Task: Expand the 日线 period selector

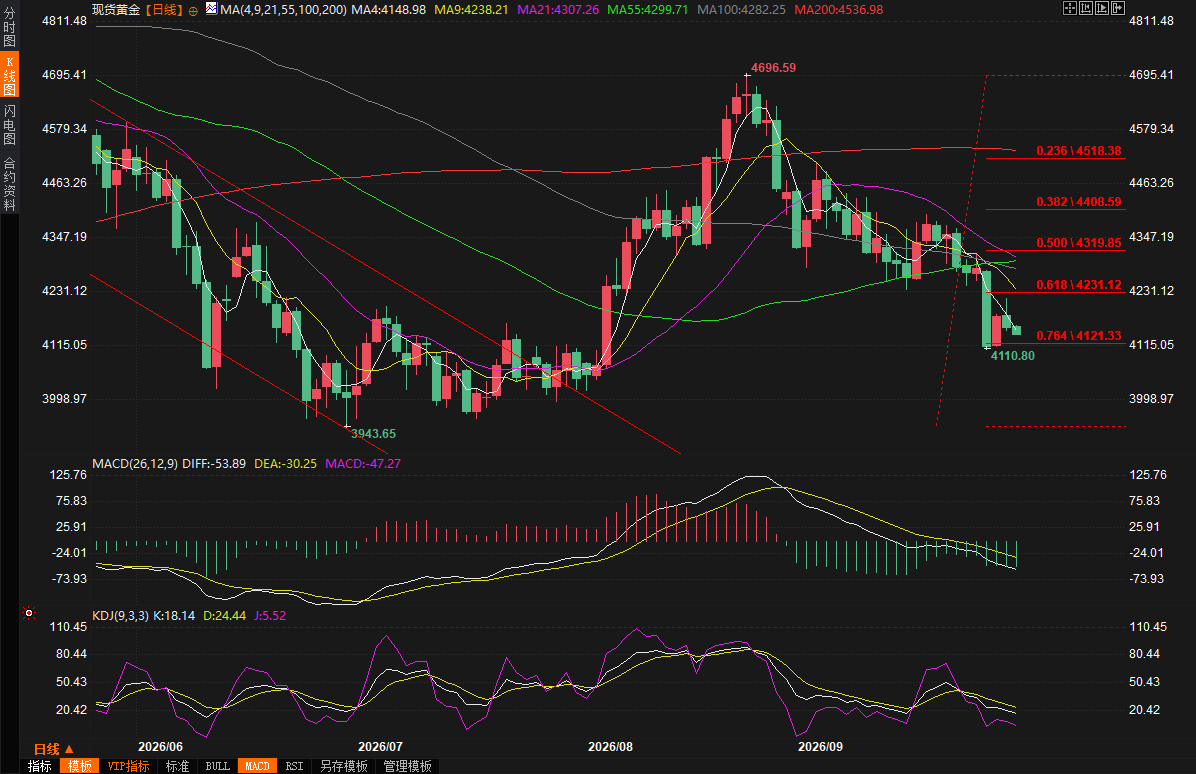Action: [x=53, y=749]
